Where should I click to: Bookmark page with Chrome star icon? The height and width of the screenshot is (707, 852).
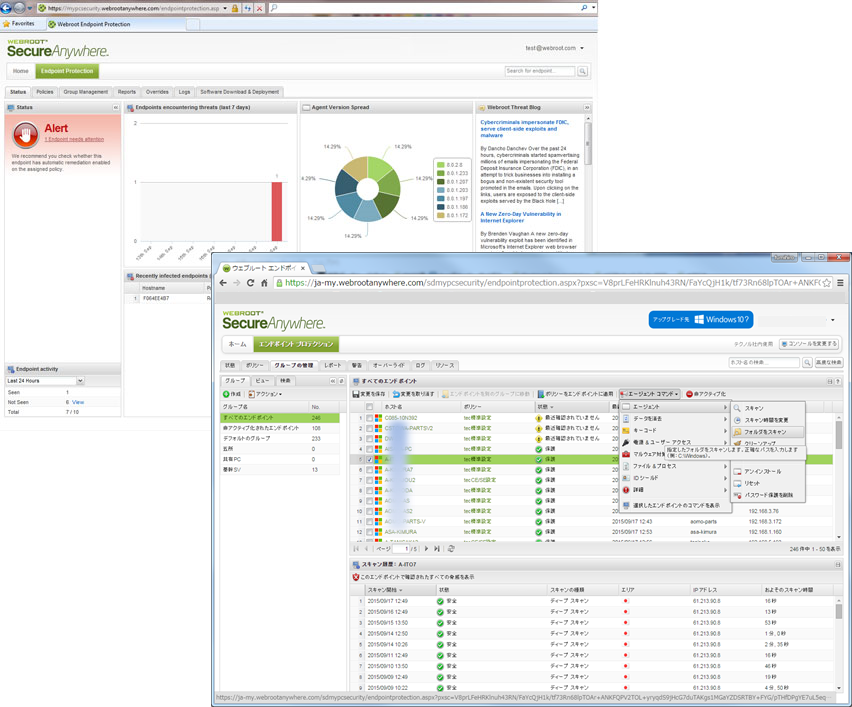coord(826,283)
